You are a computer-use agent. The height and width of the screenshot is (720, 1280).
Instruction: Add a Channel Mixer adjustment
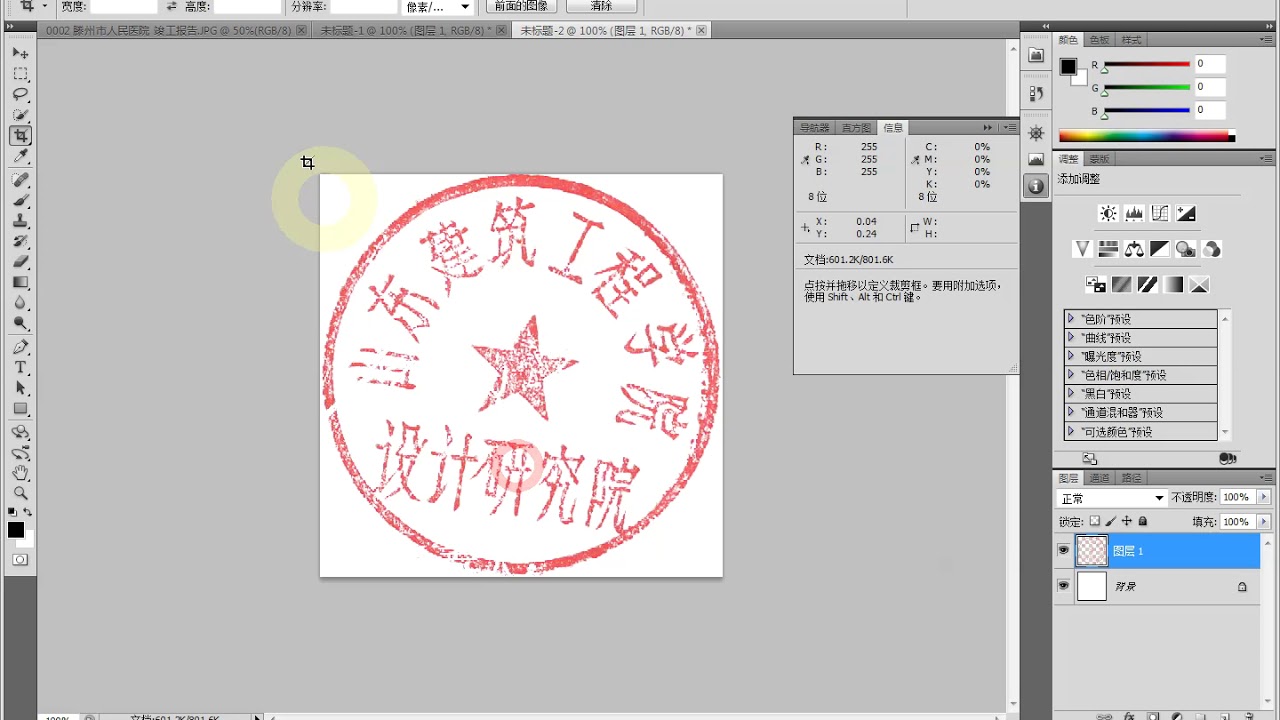point(1212,249)
